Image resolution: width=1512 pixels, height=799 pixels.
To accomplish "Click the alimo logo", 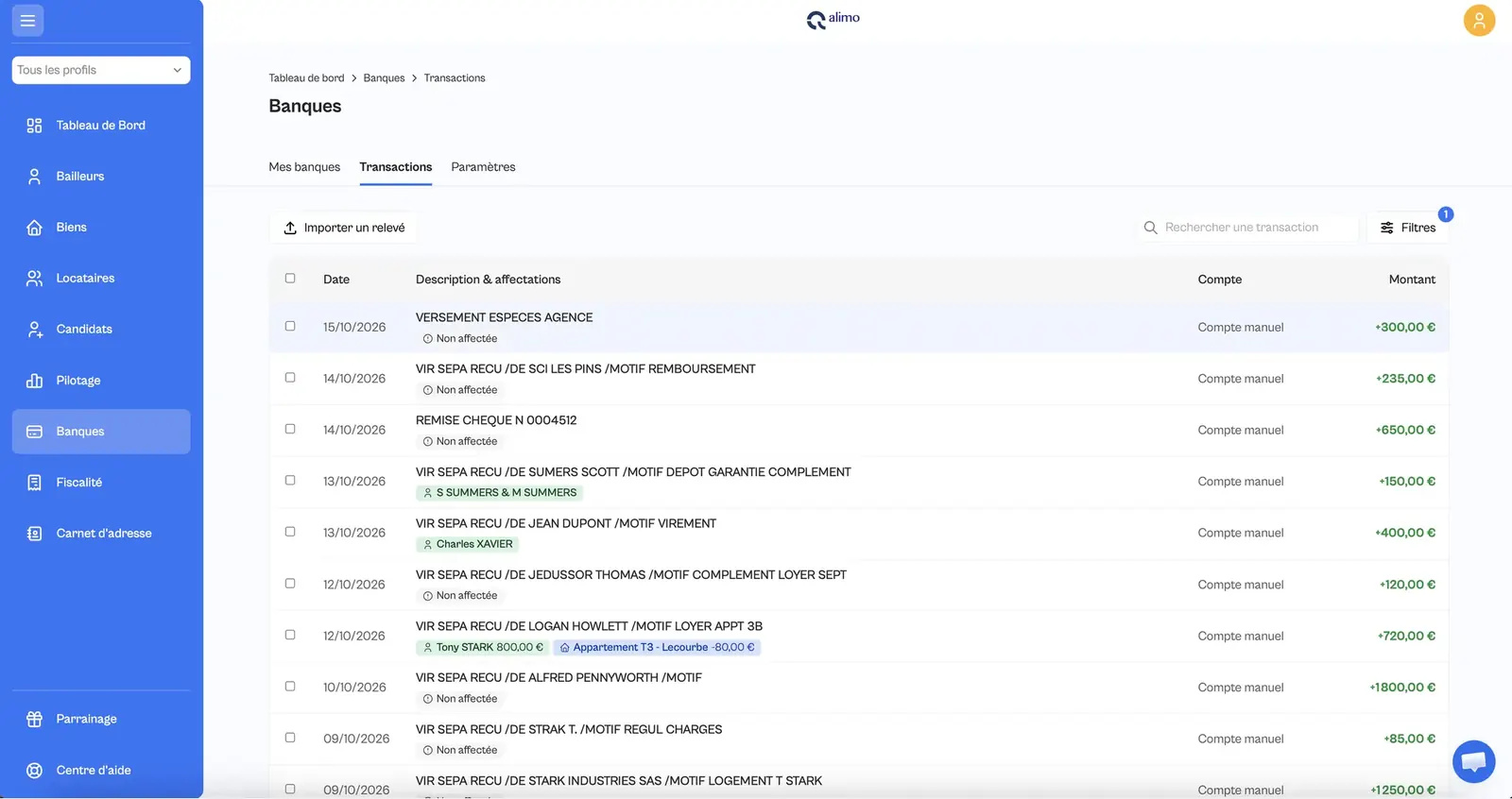I will (x=833, y=19).
